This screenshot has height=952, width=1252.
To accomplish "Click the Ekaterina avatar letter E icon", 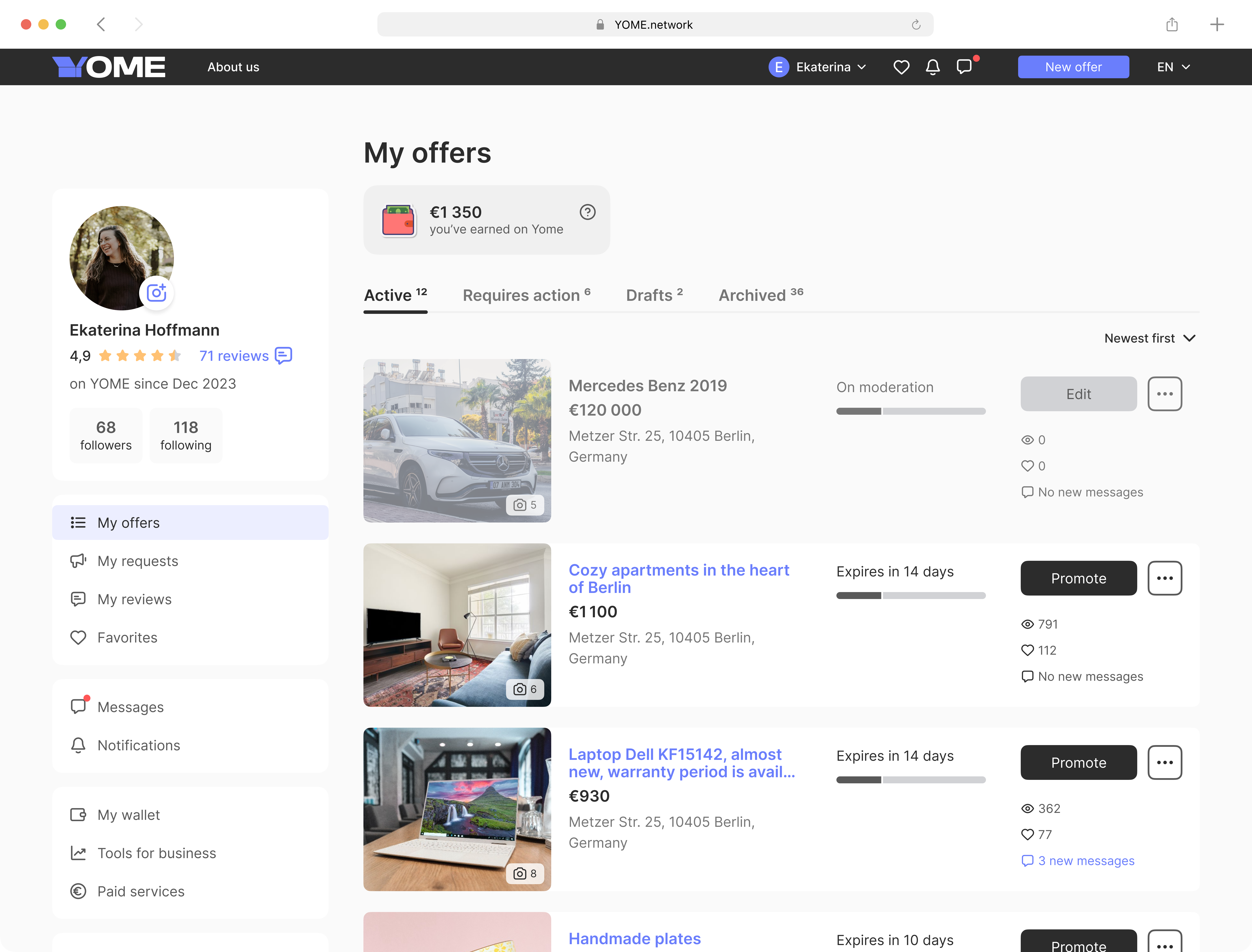I will (x=779, y=67).
